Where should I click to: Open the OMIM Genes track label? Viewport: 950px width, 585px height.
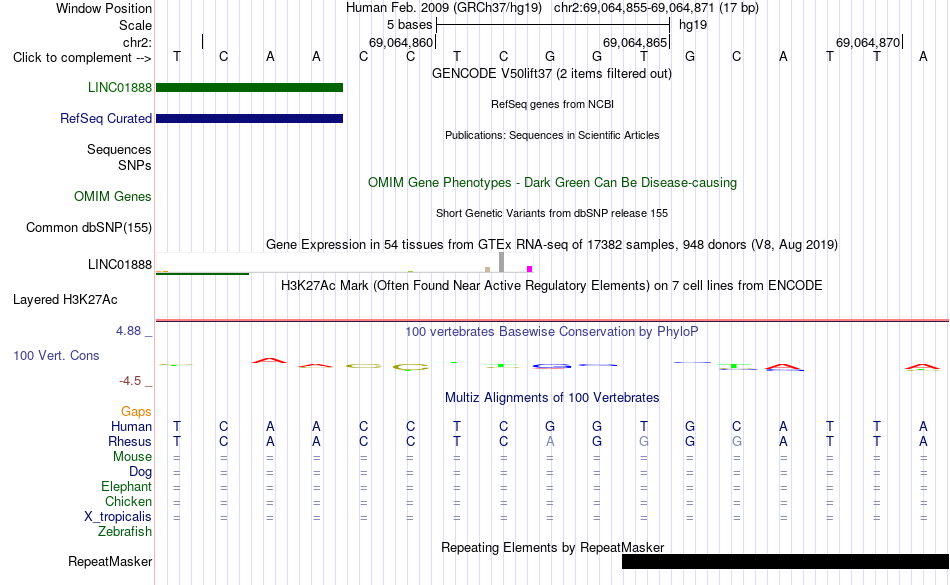pyautogui.click(x=112, y=196)
